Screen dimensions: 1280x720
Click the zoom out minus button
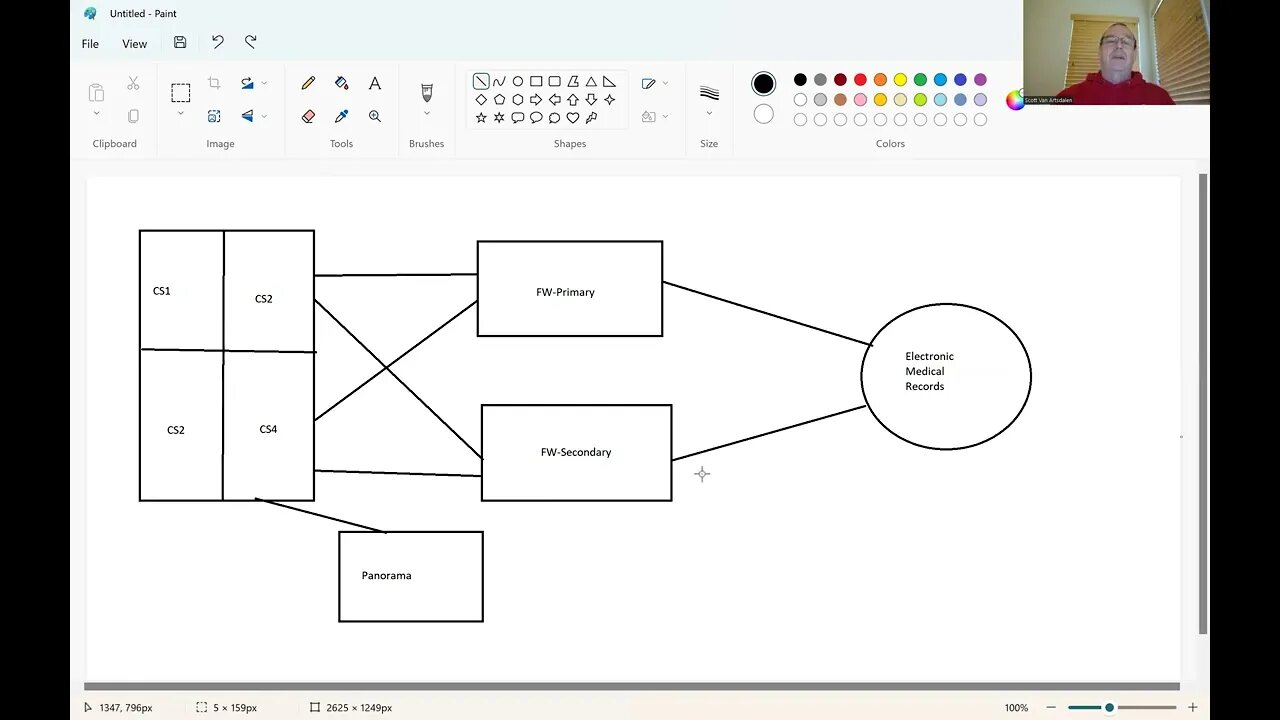(1052, 707)
